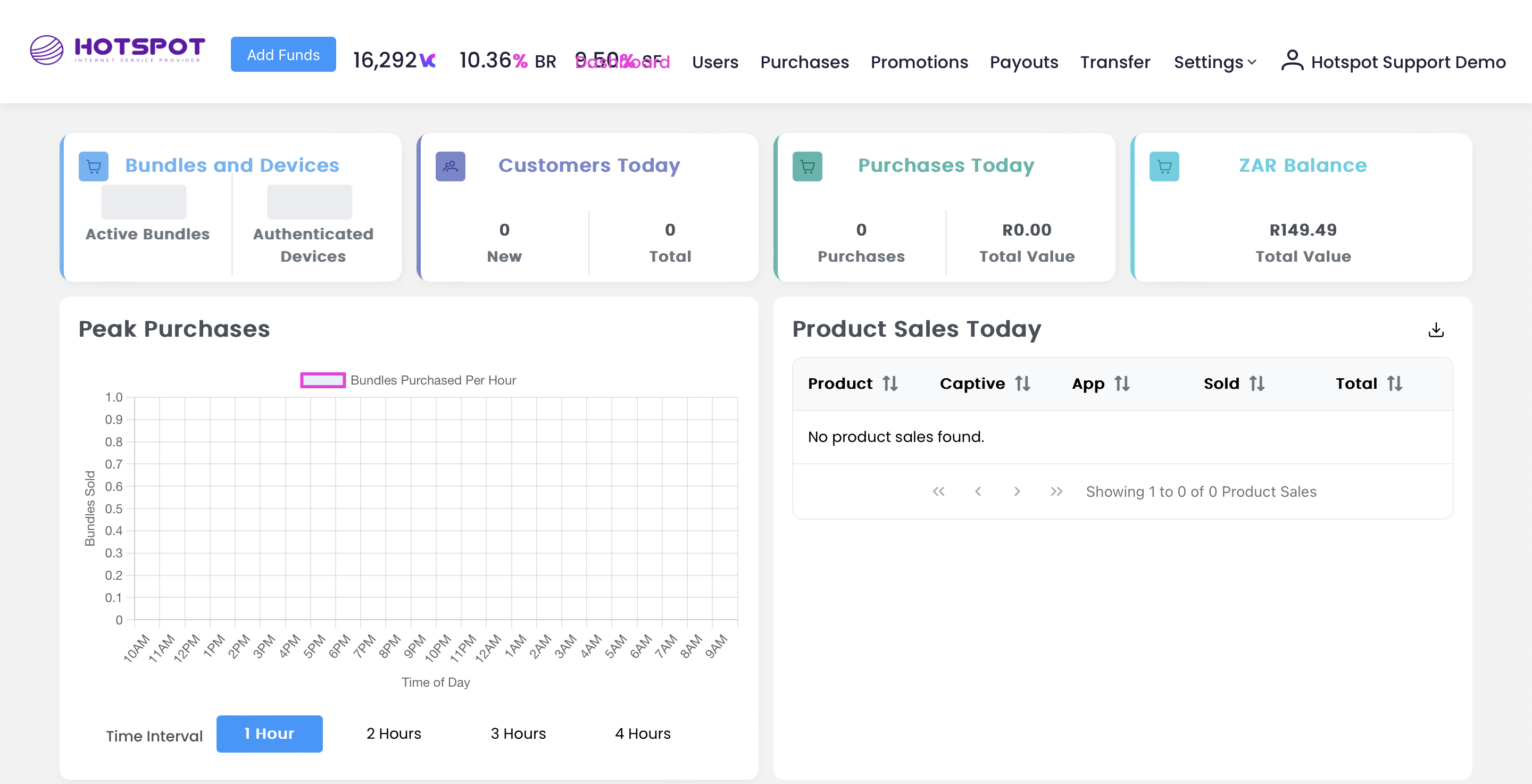Select 3 Hours time interval

click(518, 733)
